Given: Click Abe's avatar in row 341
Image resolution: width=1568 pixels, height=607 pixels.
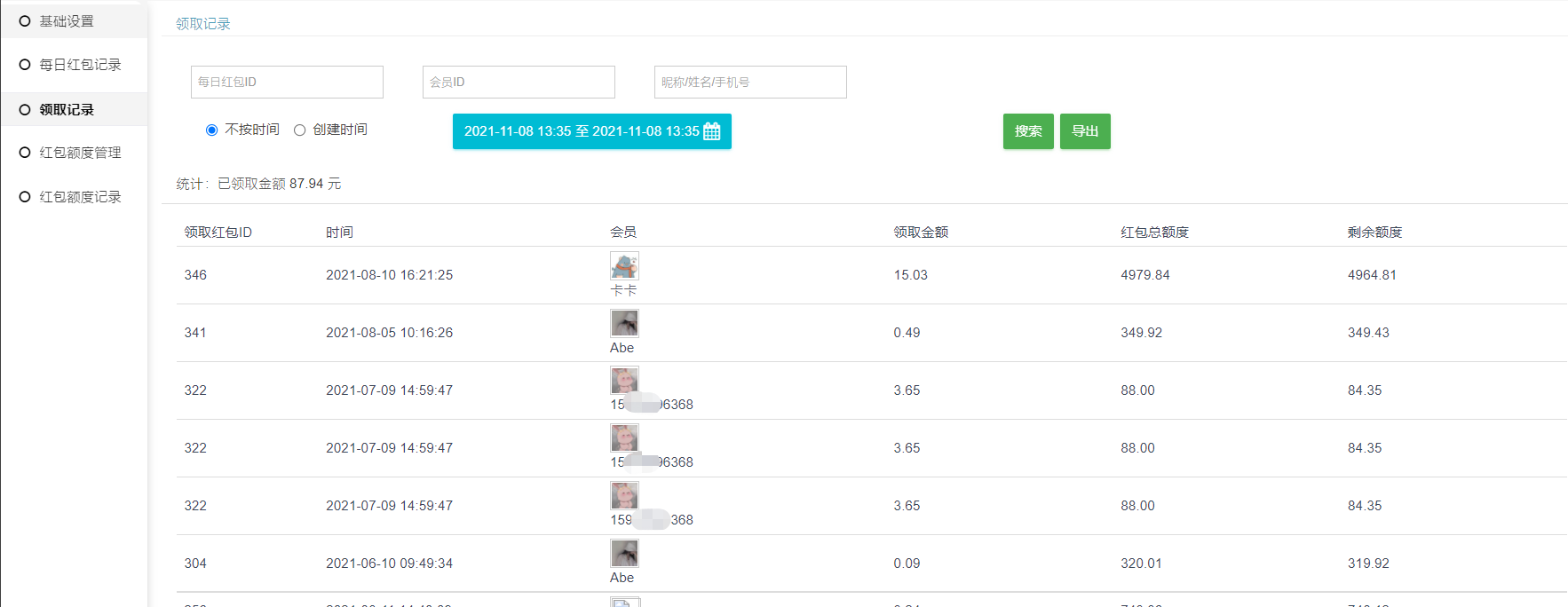Looking at the screenshot, I should tap(624, 323).
